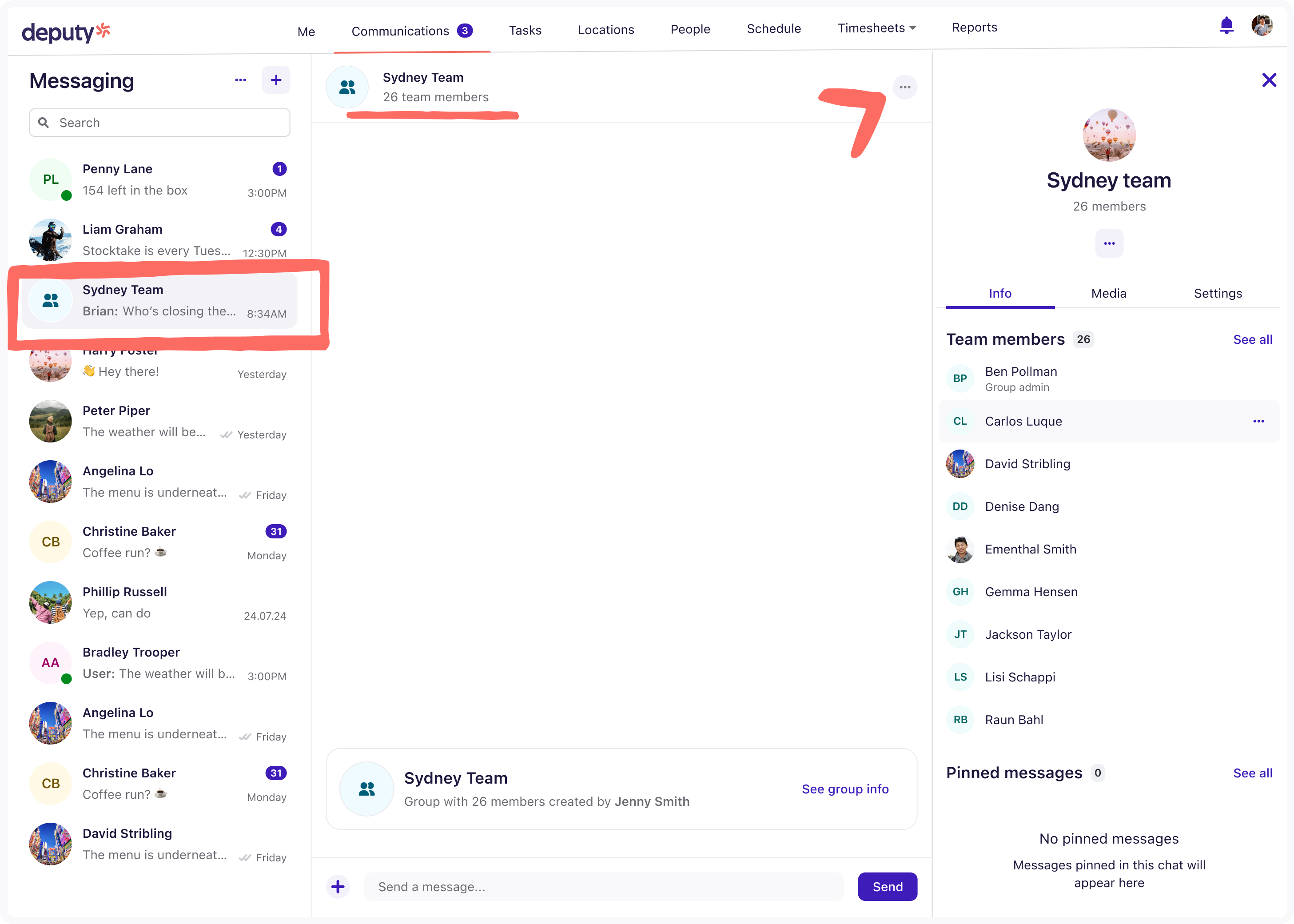Open the chat header overflow menu
This screenshot has height=924, width=1294.
pyautogui.click(x=905, y=87)
